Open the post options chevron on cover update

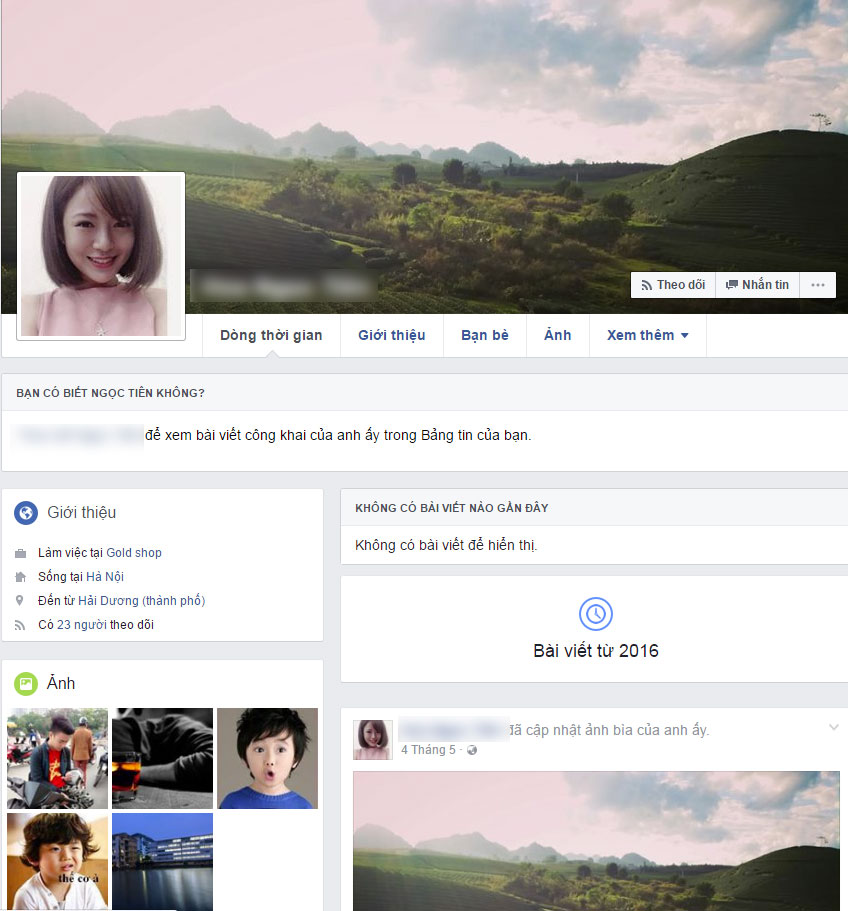pos(833,727)
